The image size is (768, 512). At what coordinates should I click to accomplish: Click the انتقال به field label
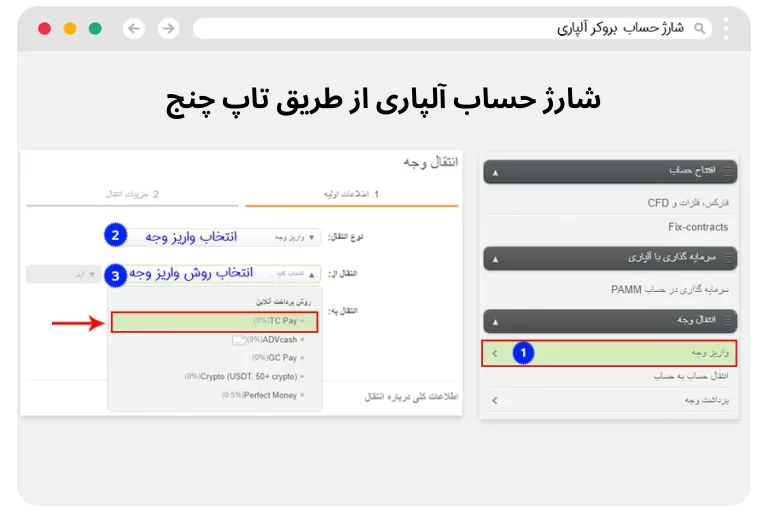click(x=342, y=311)
